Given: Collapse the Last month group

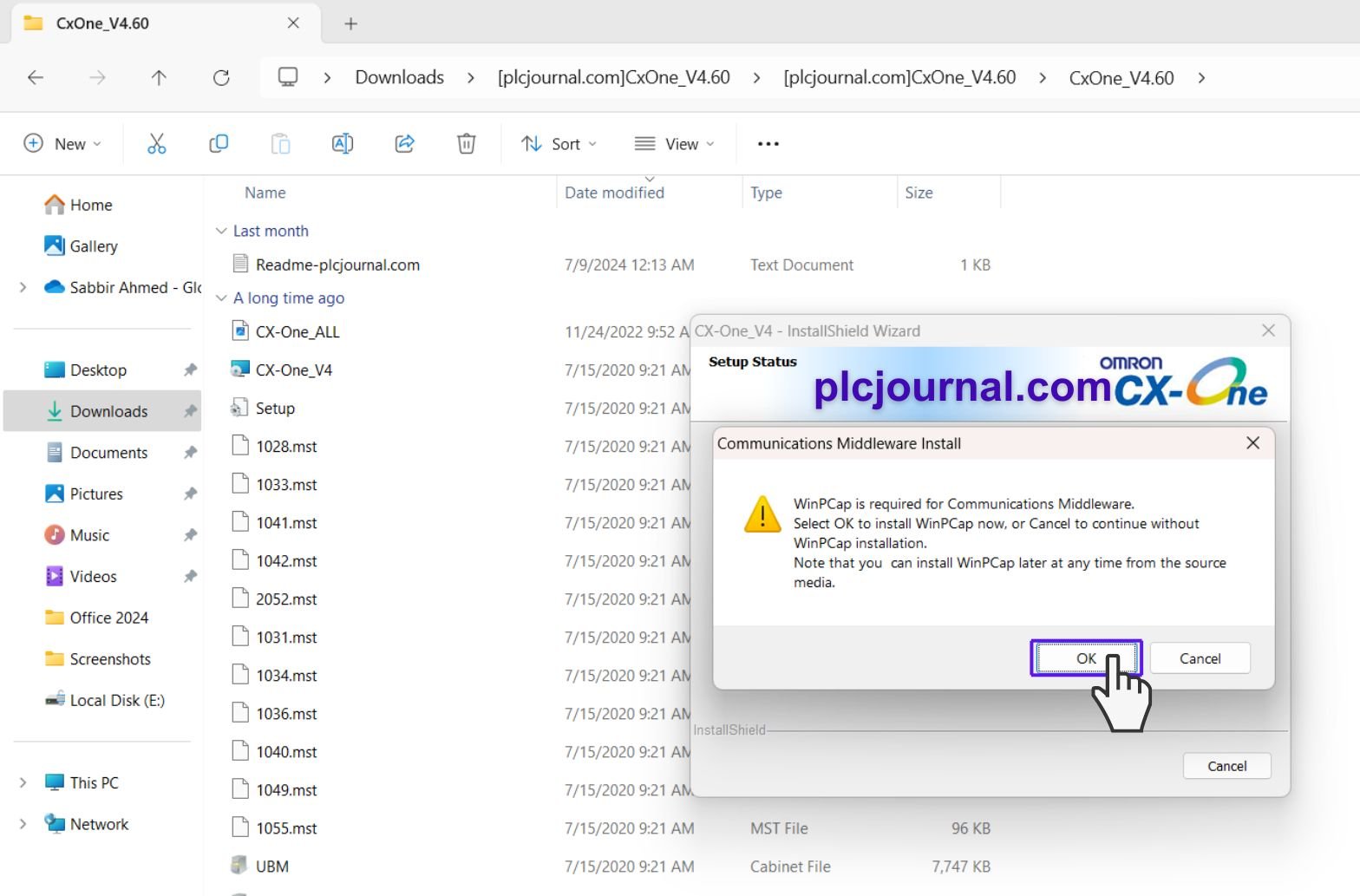Looking at the screenshot, I should click(220, 231).
